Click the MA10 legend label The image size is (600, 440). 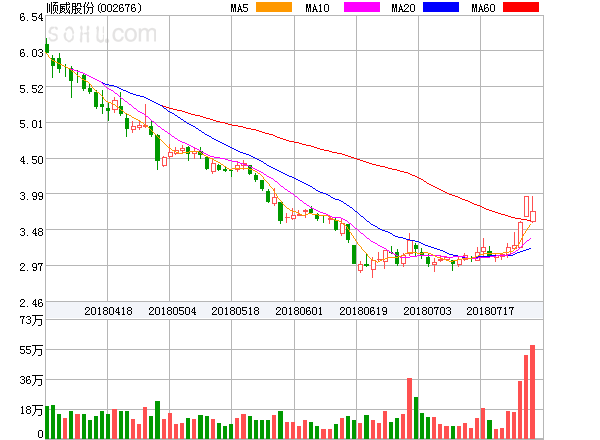[x=317, y=8]
